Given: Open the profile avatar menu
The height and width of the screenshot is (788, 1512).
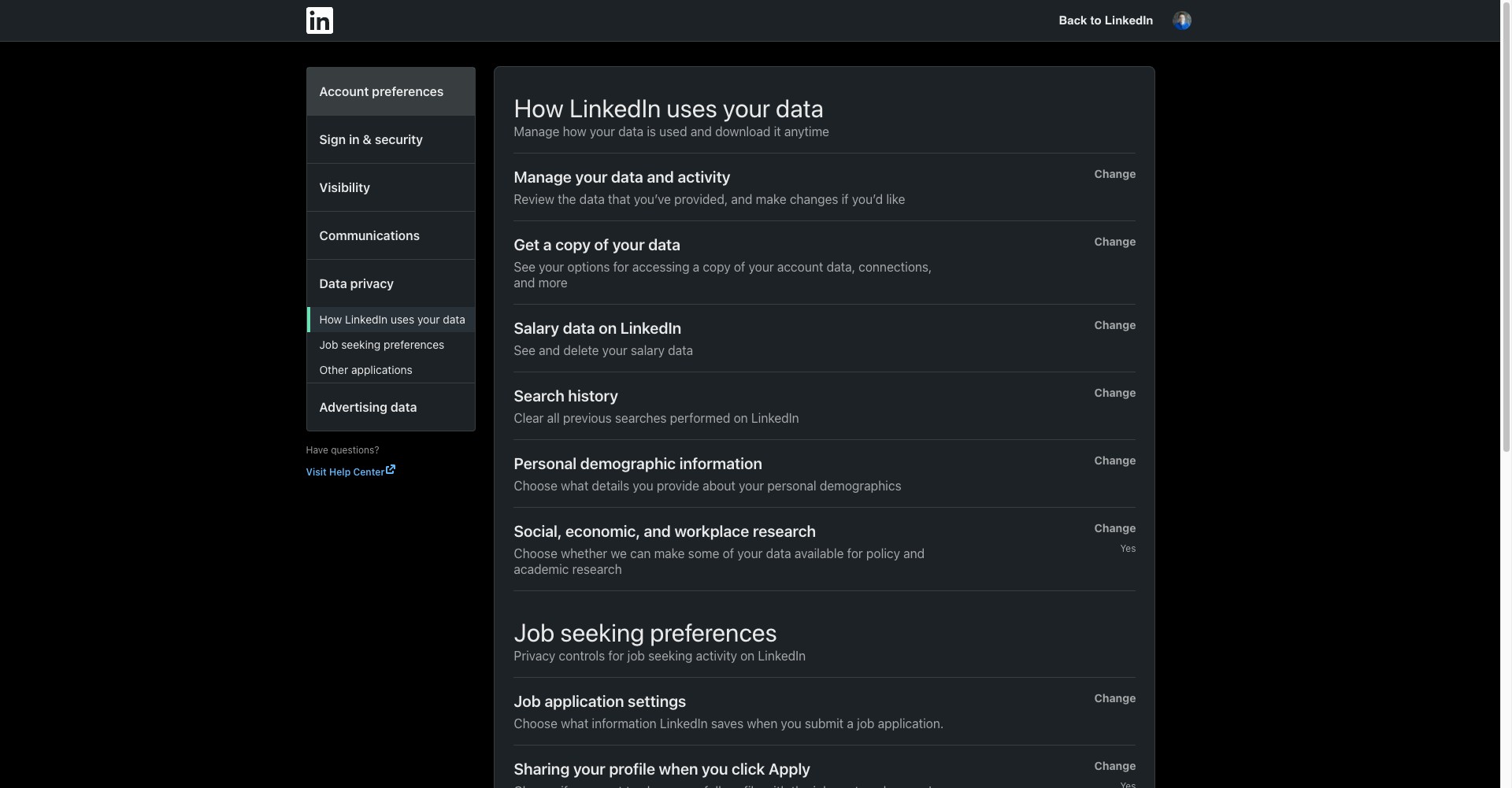Looking at the screenshot, I should pos(1181,20).
